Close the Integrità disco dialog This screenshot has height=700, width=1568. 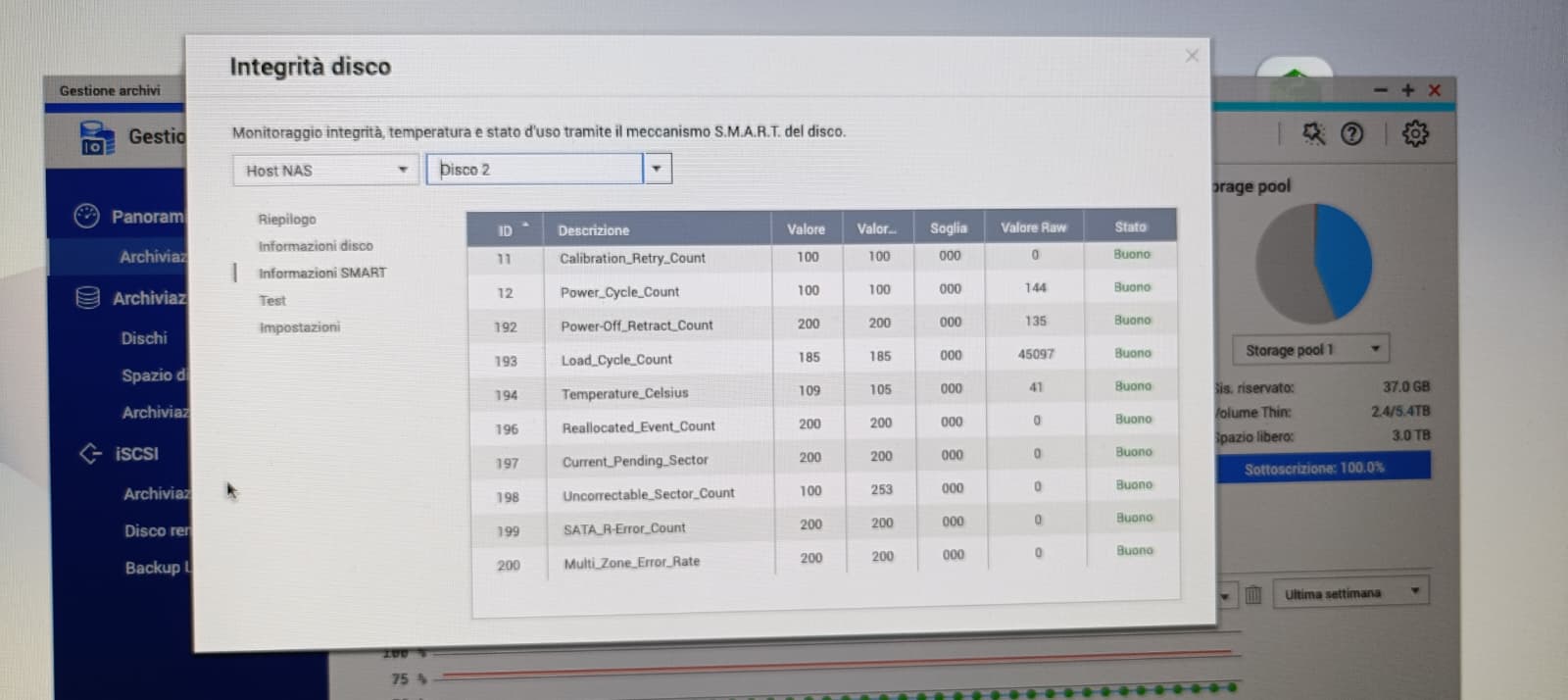[1192, 56]
